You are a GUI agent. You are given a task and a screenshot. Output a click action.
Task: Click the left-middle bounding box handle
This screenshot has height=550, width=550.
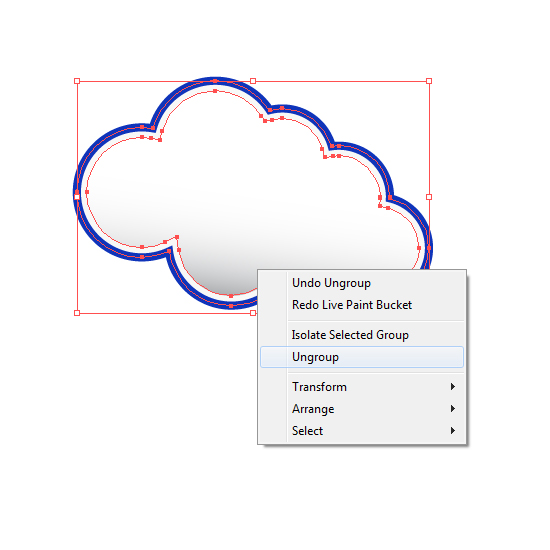click(77, 197)
